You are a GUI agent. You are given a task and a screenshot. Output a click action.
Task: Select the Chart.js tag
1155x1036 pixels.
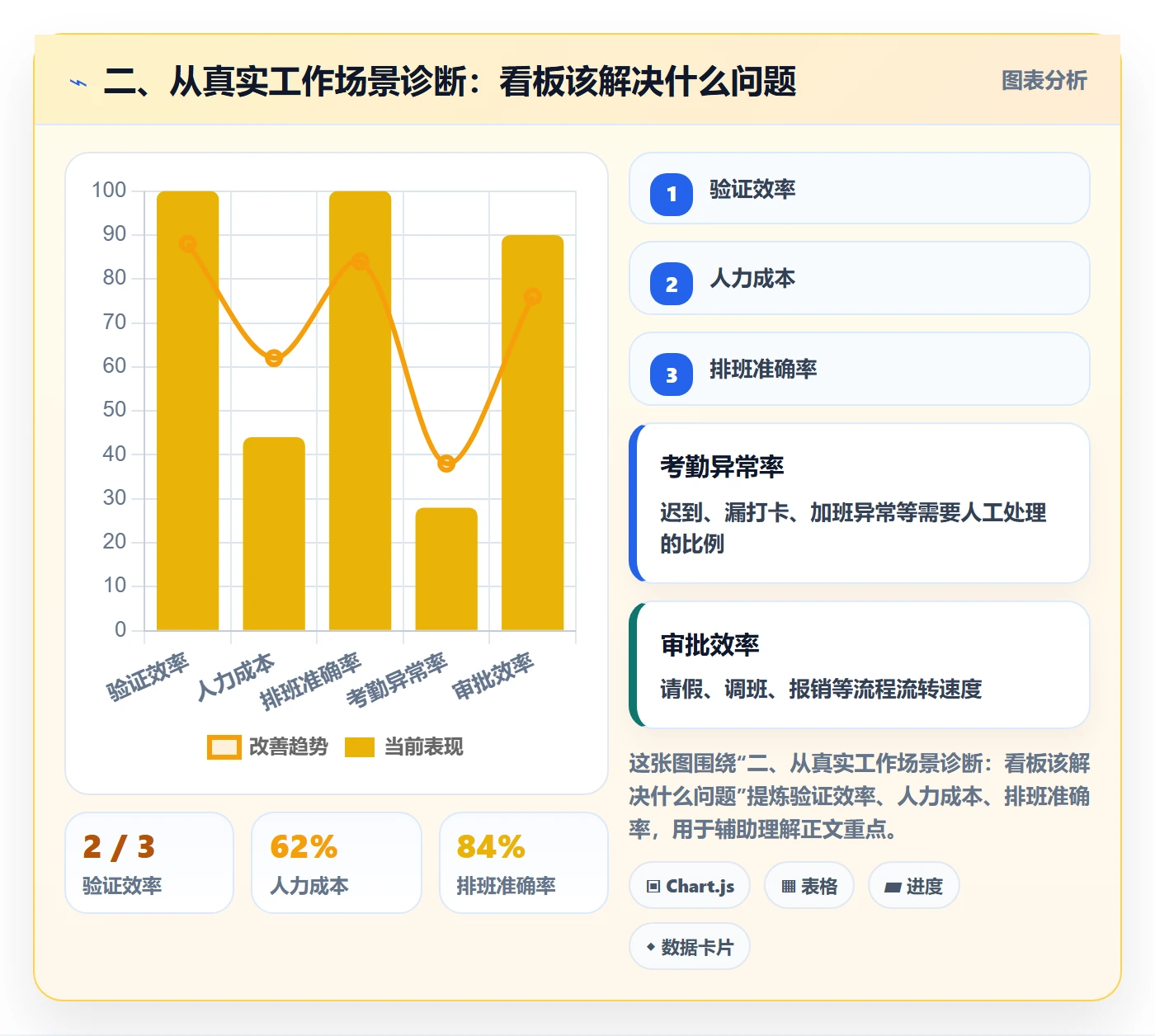point(690,886)
